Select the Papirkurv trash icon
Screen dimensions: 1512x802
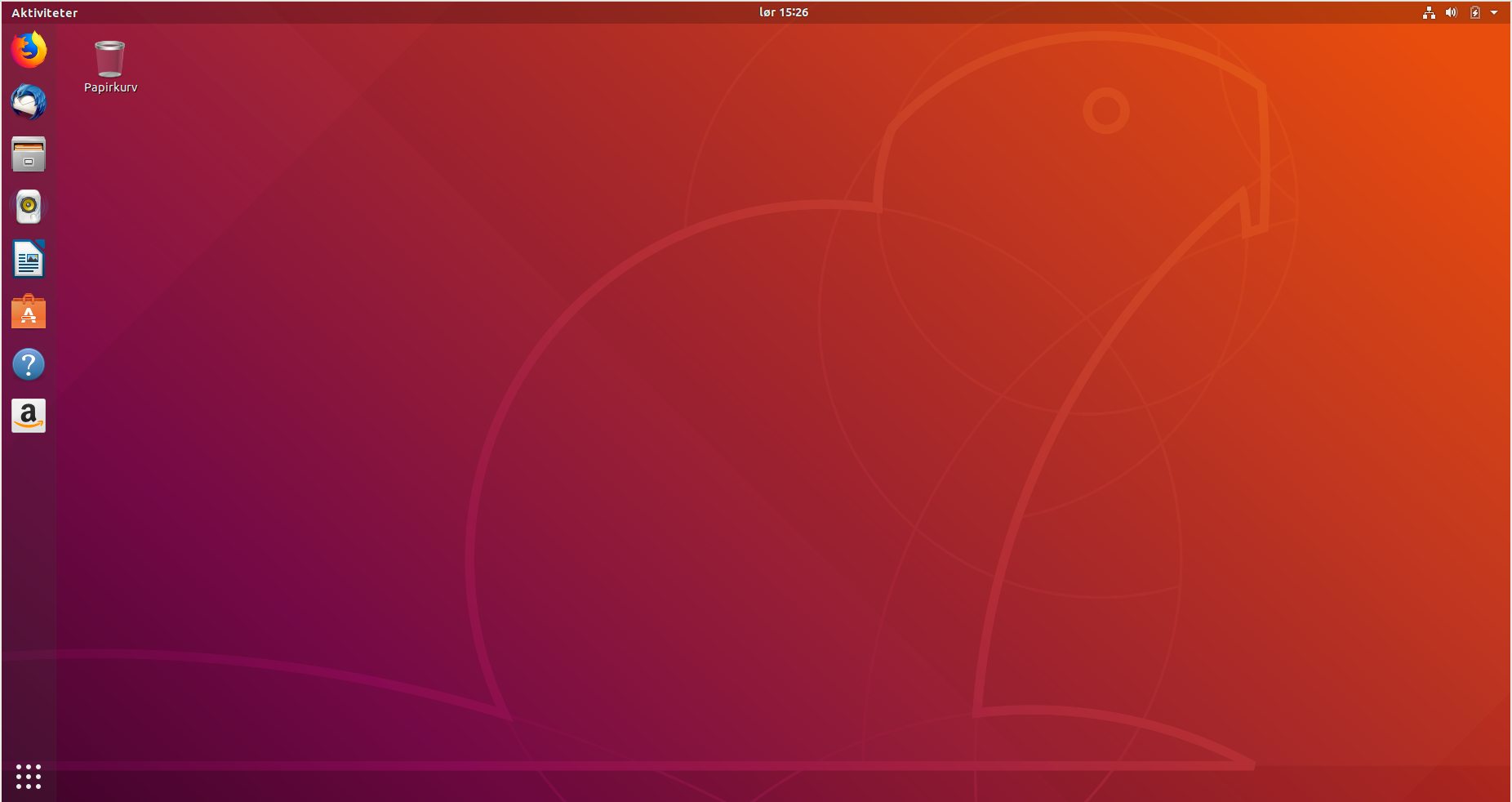coord(109,59)
